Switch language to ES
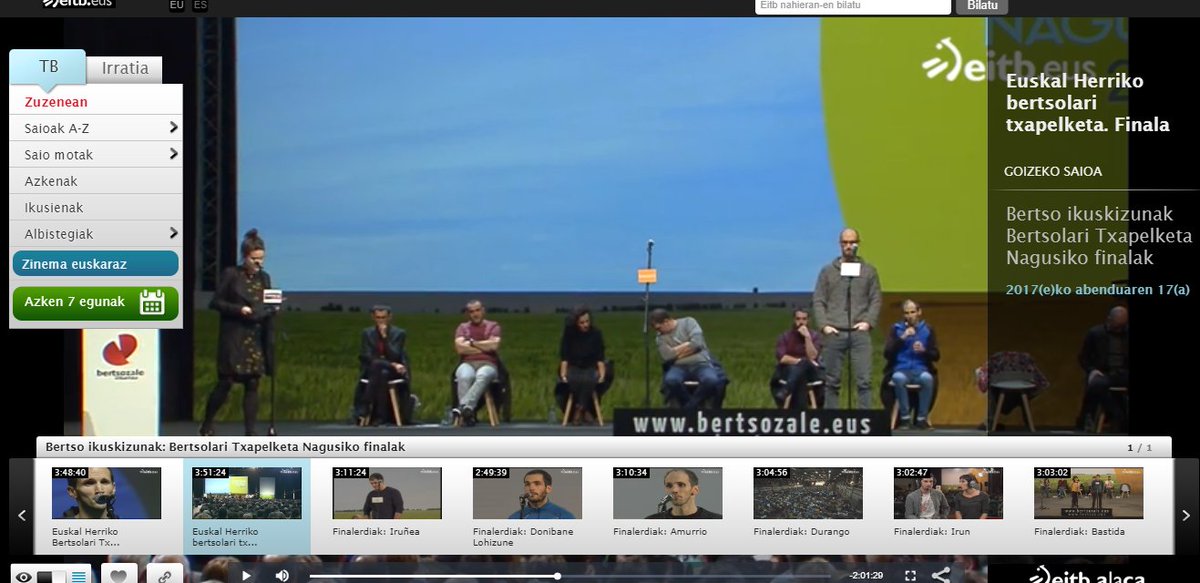The width and height of the screenshot is (1200, 583). click(x=201, y=5)
